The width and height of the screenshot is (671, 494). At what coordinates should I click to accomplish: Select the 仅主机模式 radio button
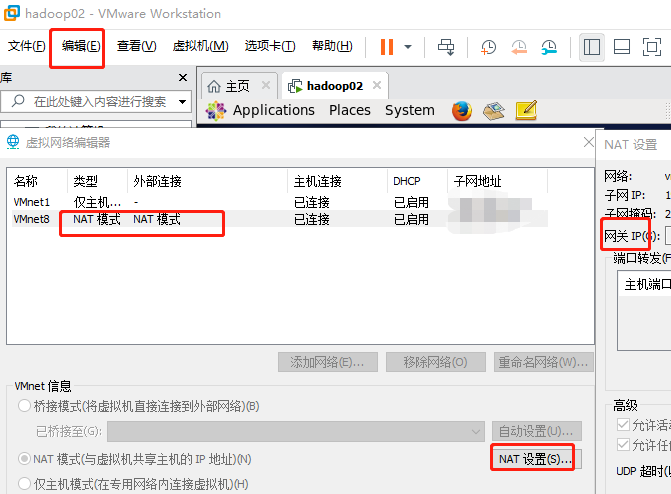(24, 484)
